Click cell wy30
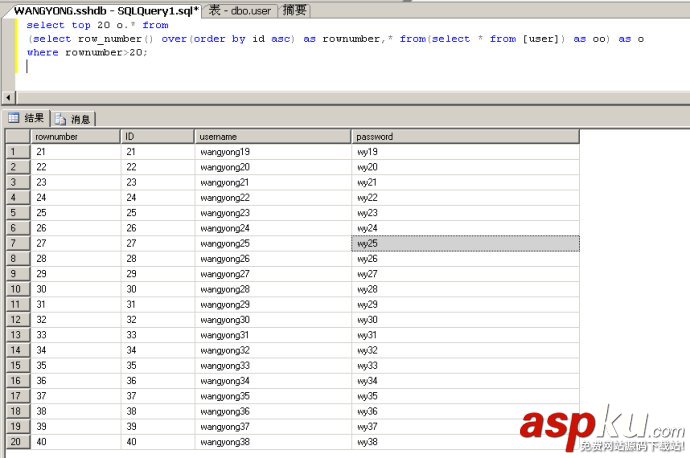 point(465,320)
